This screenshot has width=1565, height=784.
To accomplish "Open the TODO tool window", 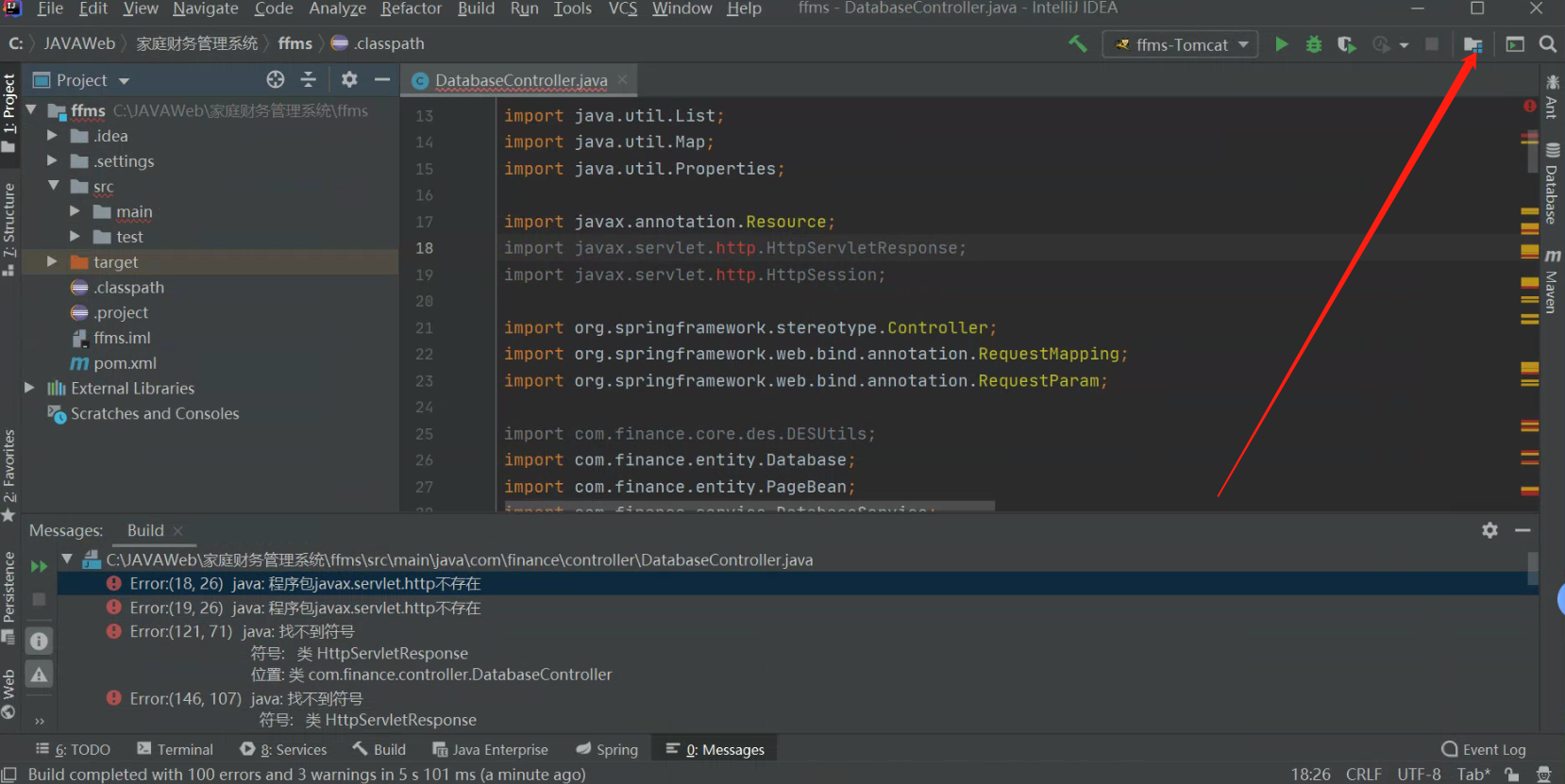I will (x=74, y=749).
